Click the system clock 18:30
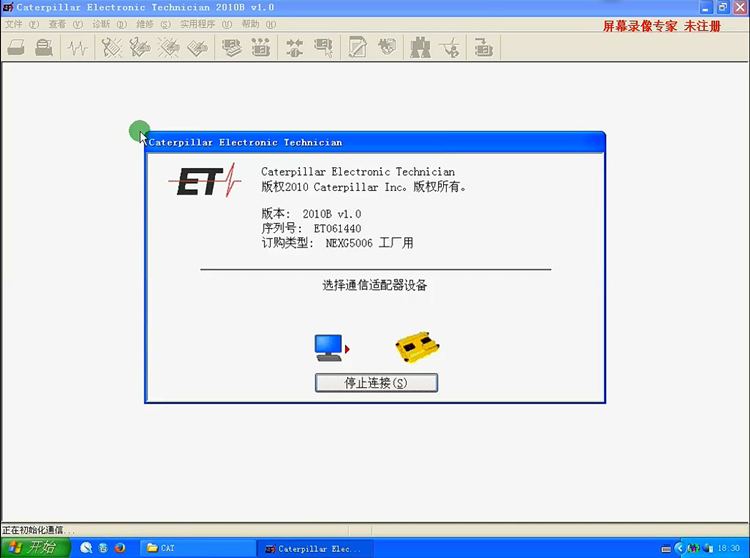 [x=728, y=548]
